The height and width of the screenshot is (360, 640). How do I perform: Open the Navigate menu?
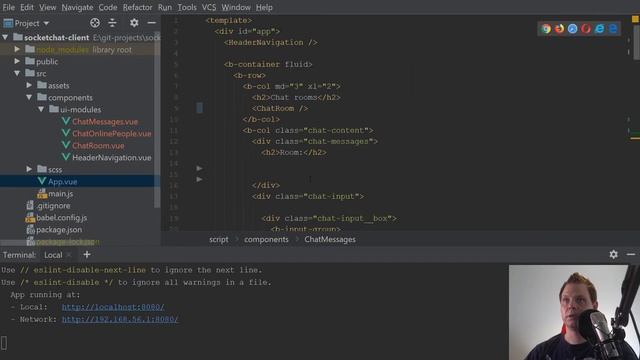(78, 7)
